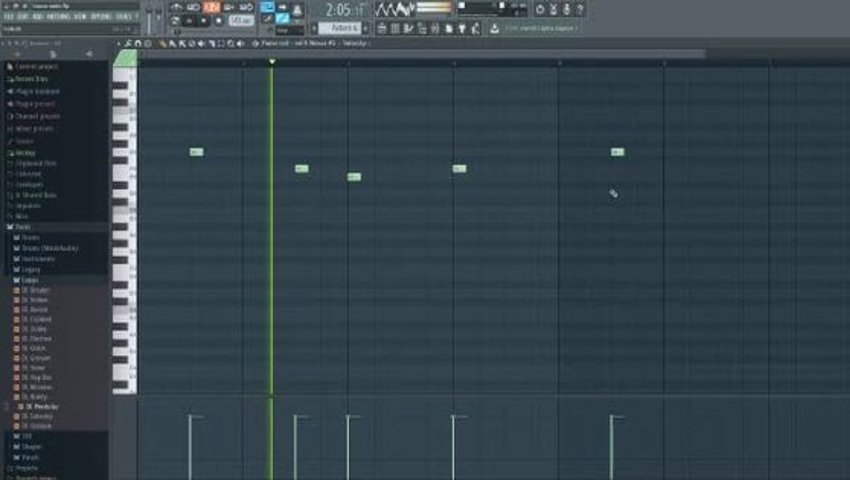
Task: Click the download icon beside news panel
Action: click(x=494, y=28)
